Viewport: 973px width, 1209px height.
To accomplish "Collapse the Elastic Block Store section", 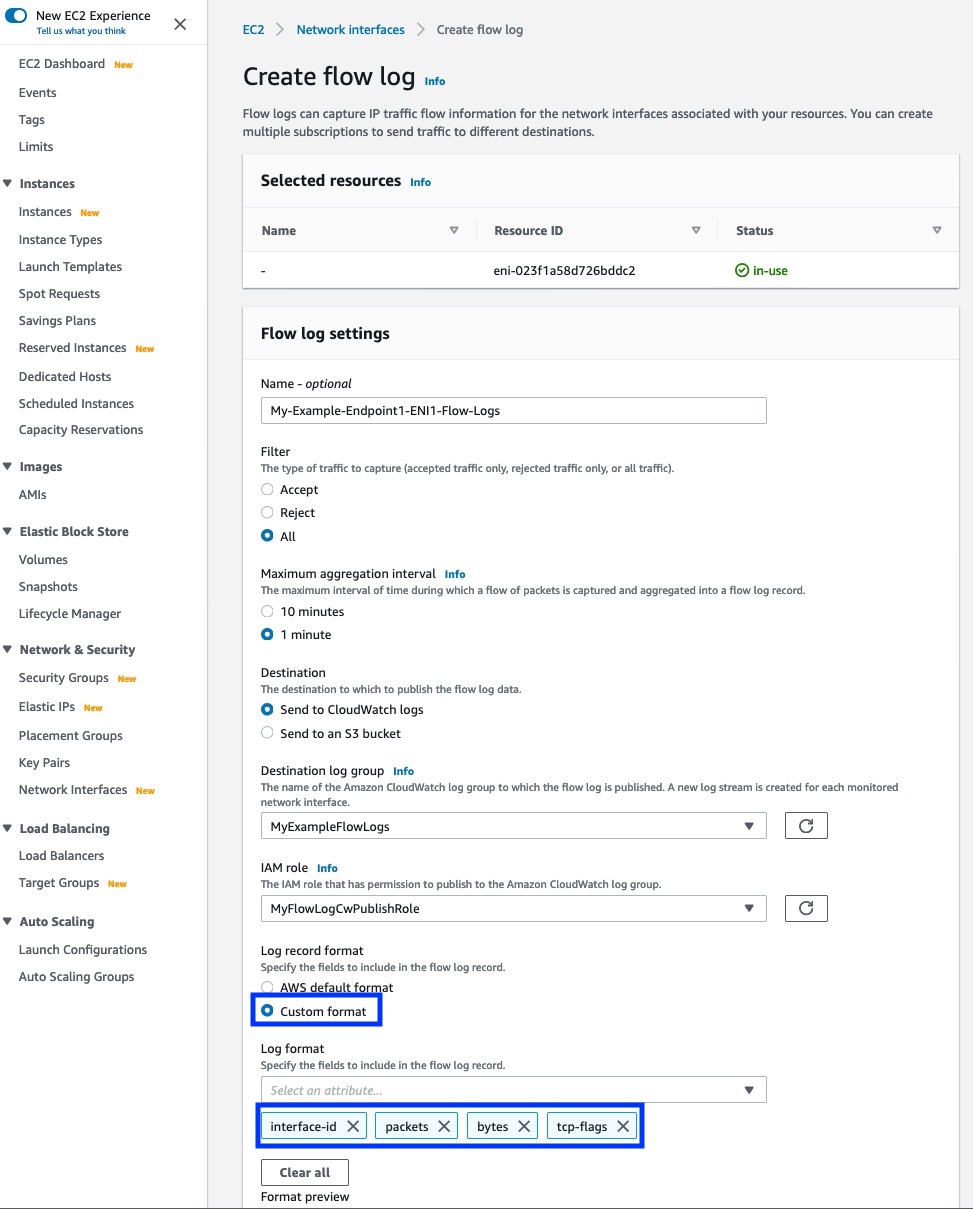I will coord(9,532).
